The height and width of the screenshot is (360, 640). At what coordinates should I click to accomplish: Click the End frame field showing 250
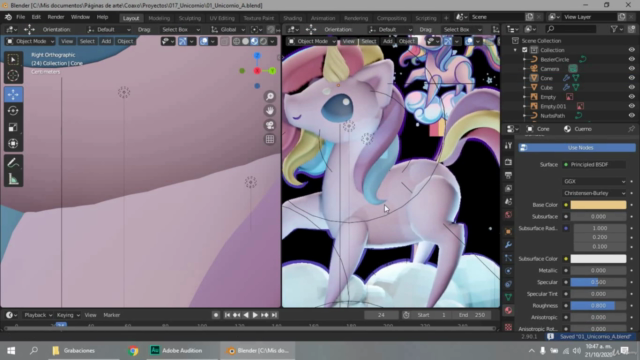coord(473,315)
